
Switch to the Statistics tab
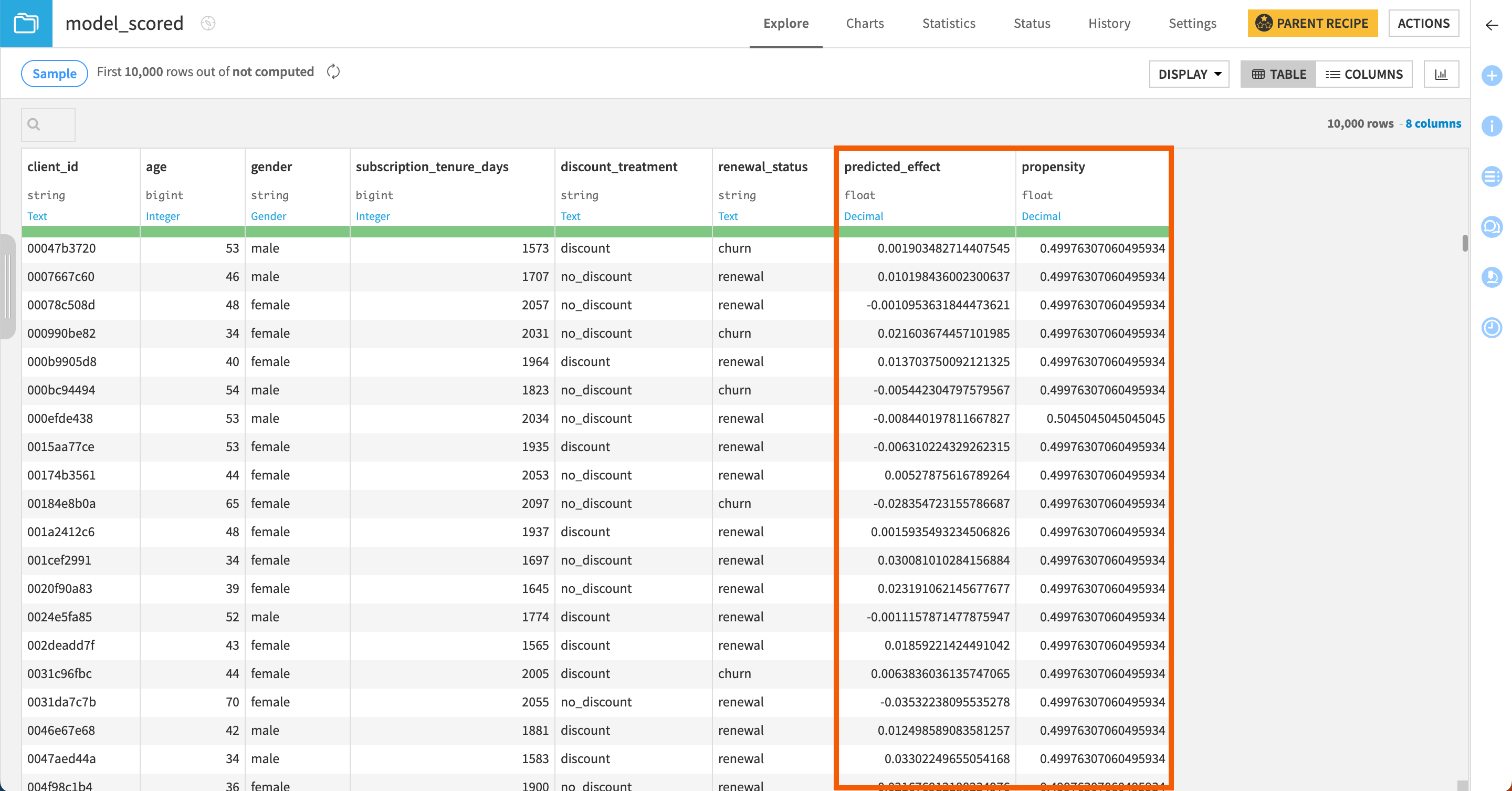point(949,24)
